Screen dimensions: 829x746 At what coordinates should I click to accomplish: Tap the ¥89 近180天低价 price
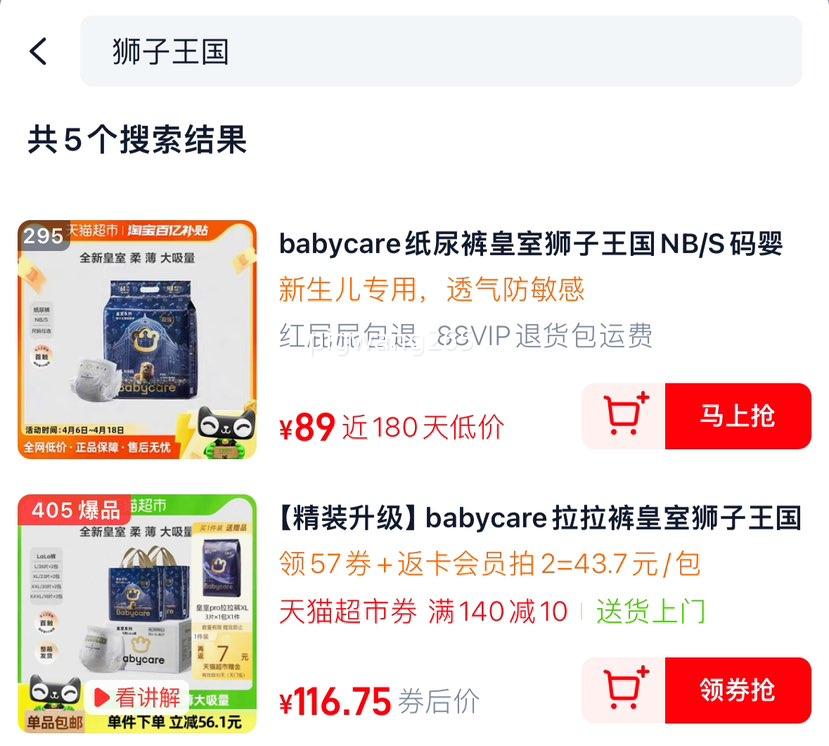tap(392, 427)
